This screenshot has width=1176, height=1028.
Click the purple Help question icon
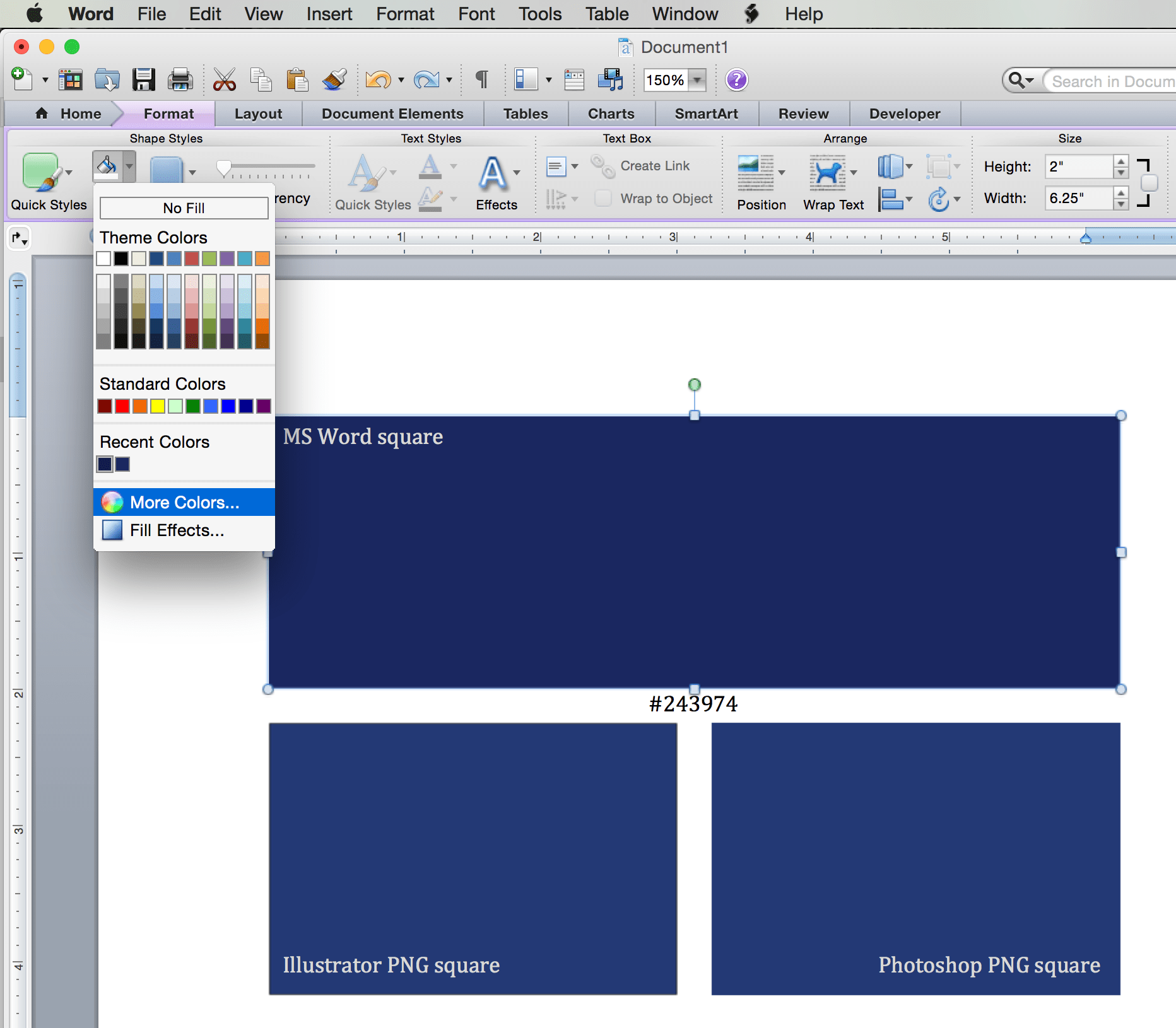(x=737, y=80)
